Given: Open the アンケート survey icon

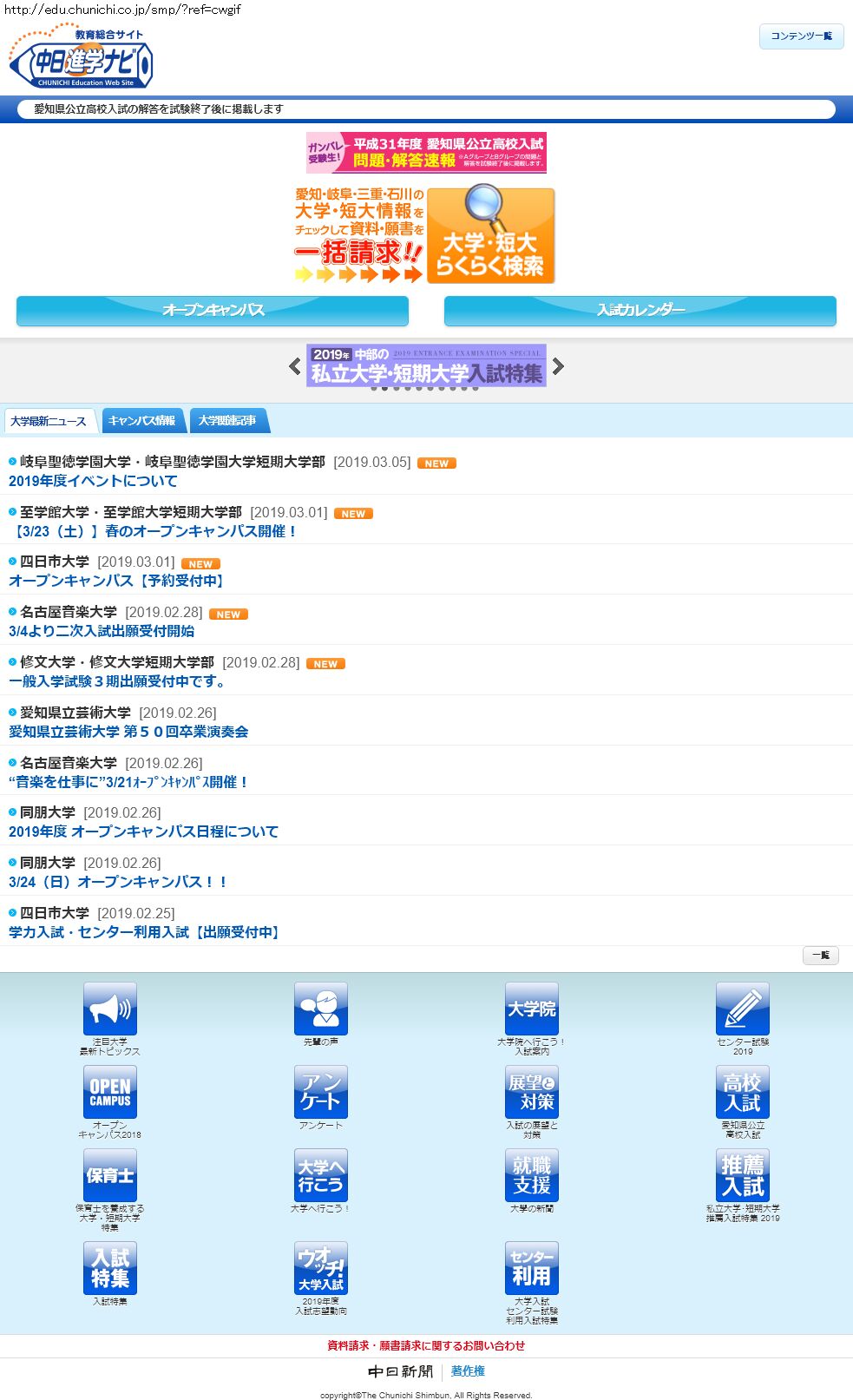Looking at the screenshot, I should [x=321, y=1092].
